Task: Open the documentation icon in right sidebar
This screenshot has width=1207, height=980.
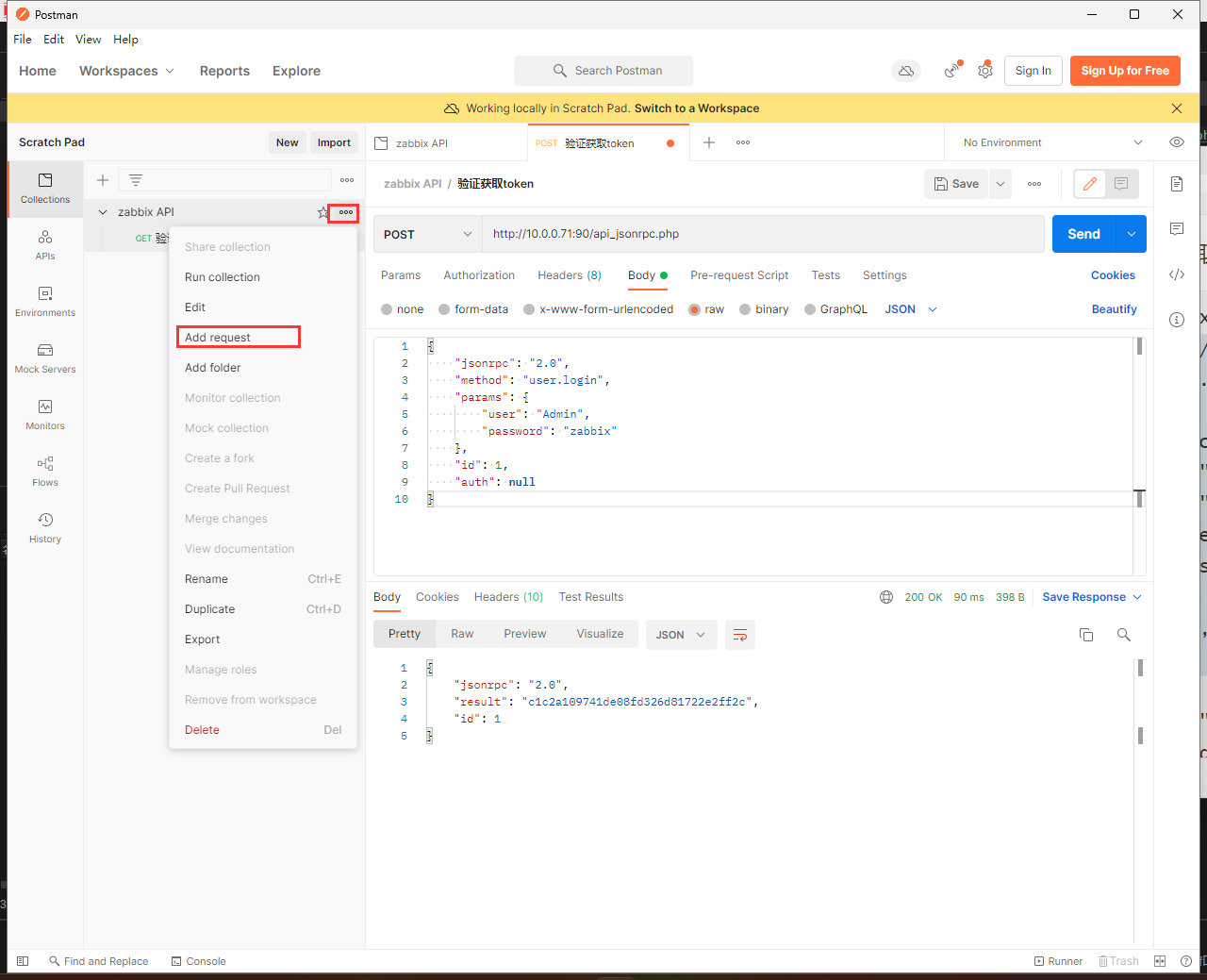Action: [1177, 184]
